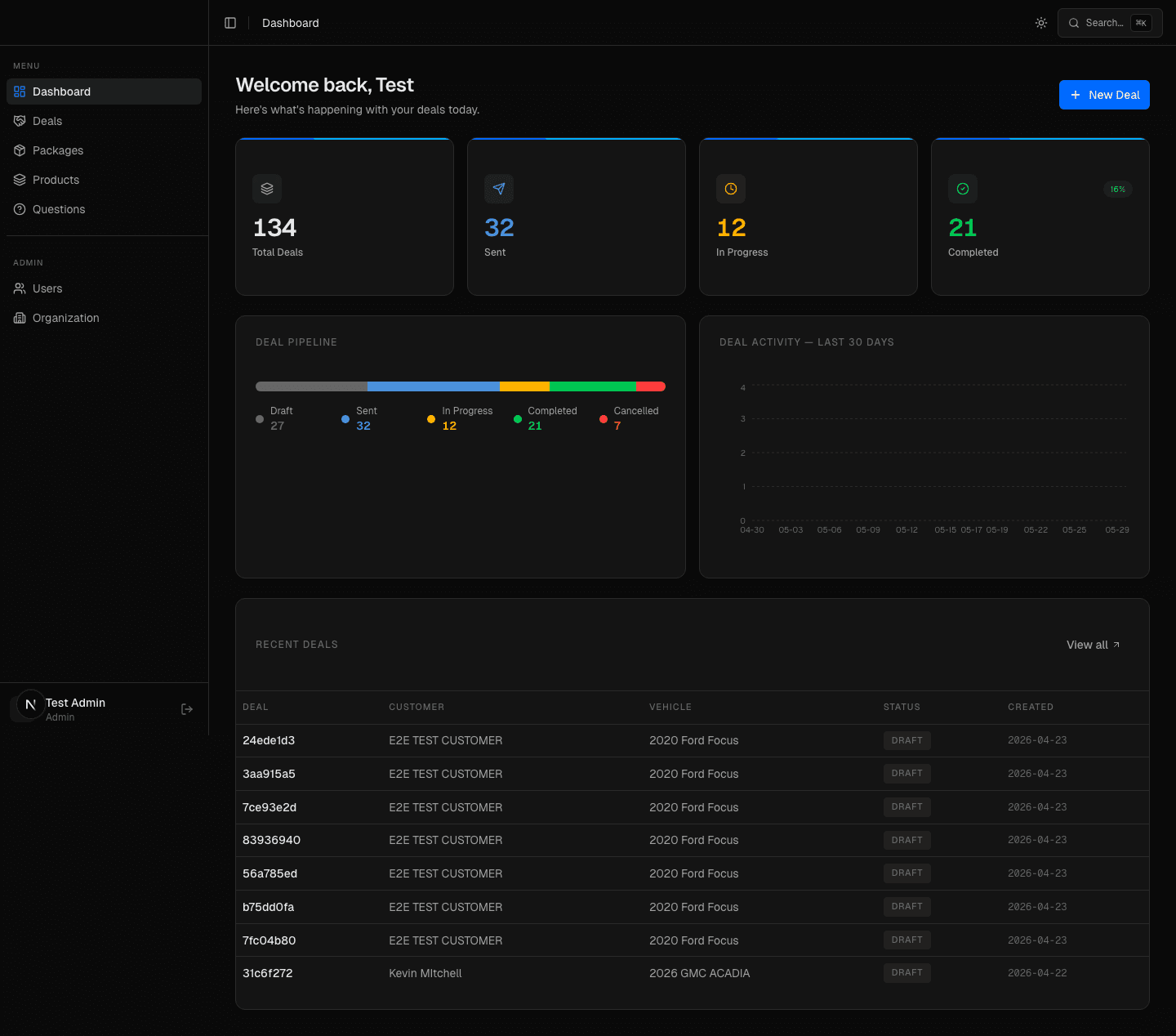Open Deals in the sidebar
Viewport: 1176px width, 1036px height.
click(104, 121)
